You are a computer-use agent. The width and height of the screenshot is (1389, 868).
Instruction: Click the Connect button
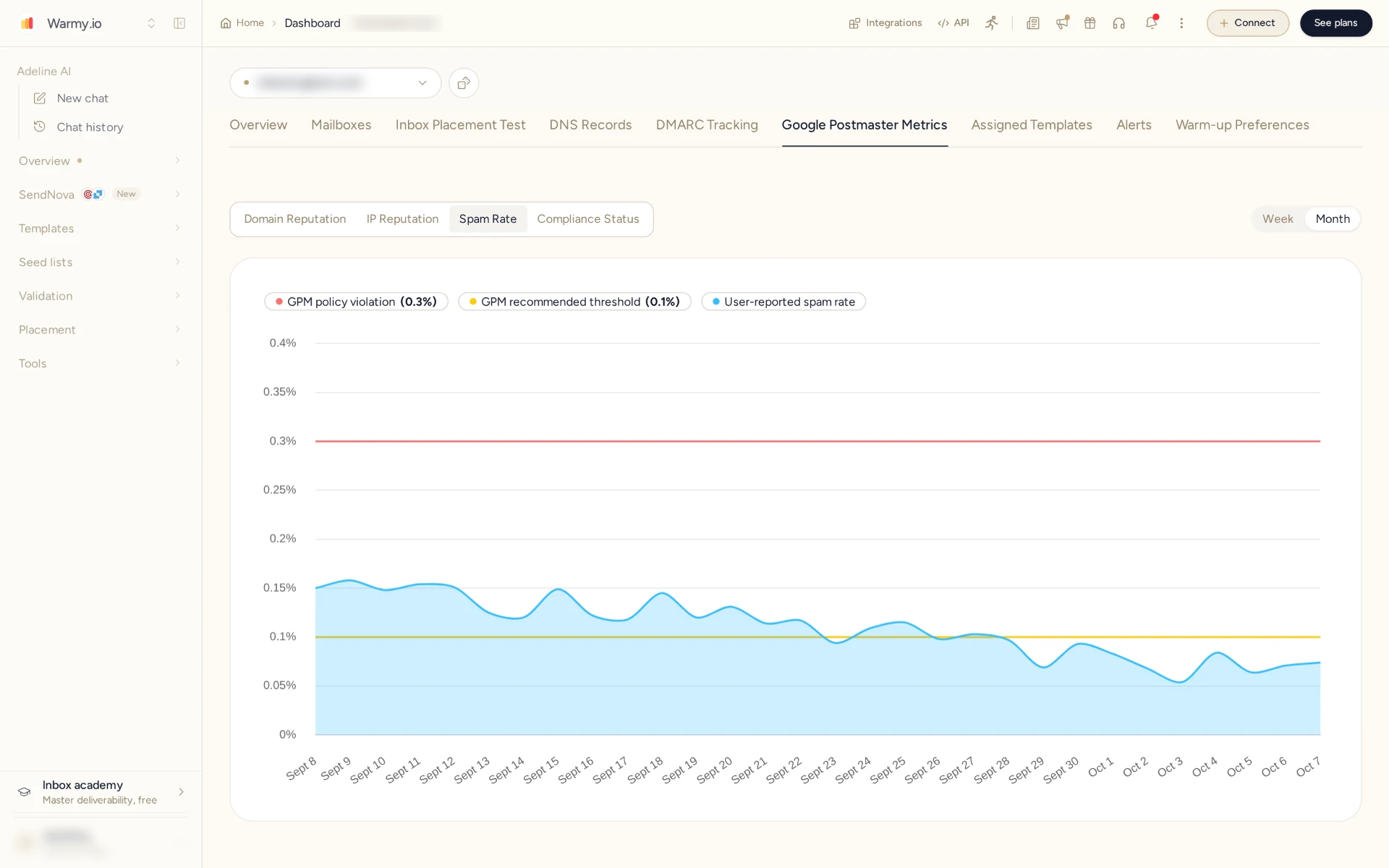tap(1247, 23)
